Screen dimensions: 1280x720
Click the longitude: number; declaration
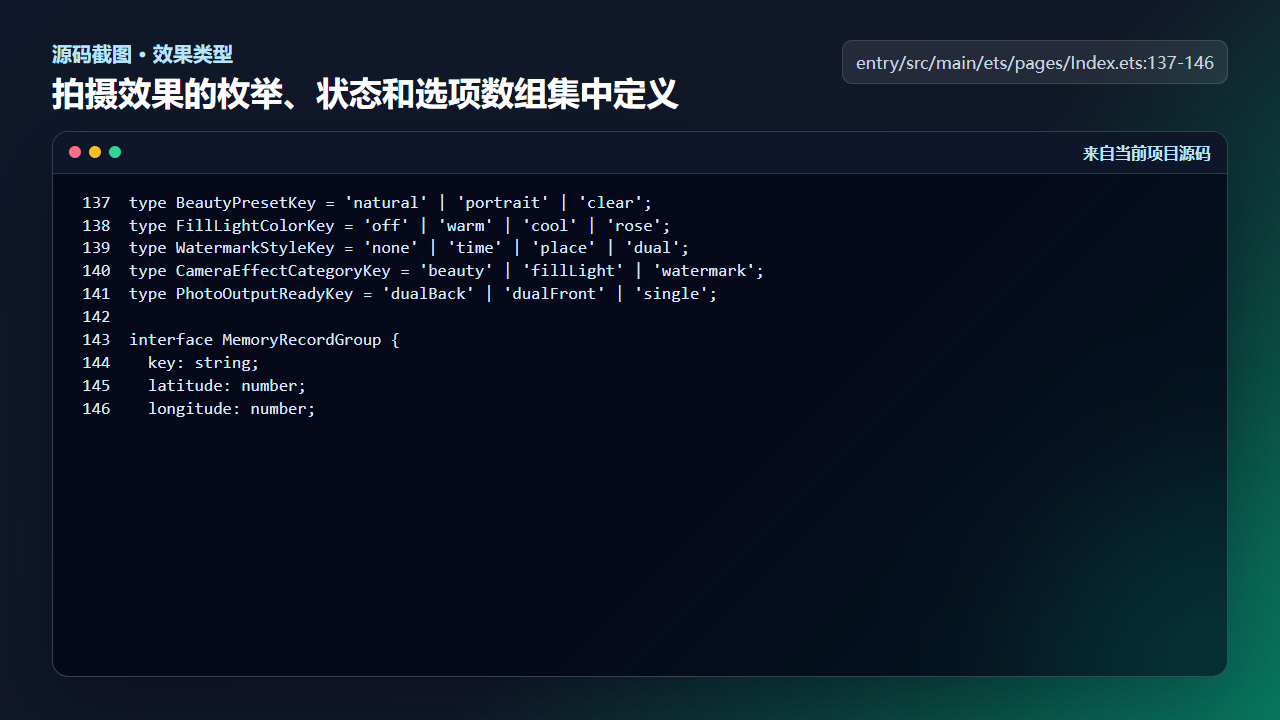click(x=232, y=409)
